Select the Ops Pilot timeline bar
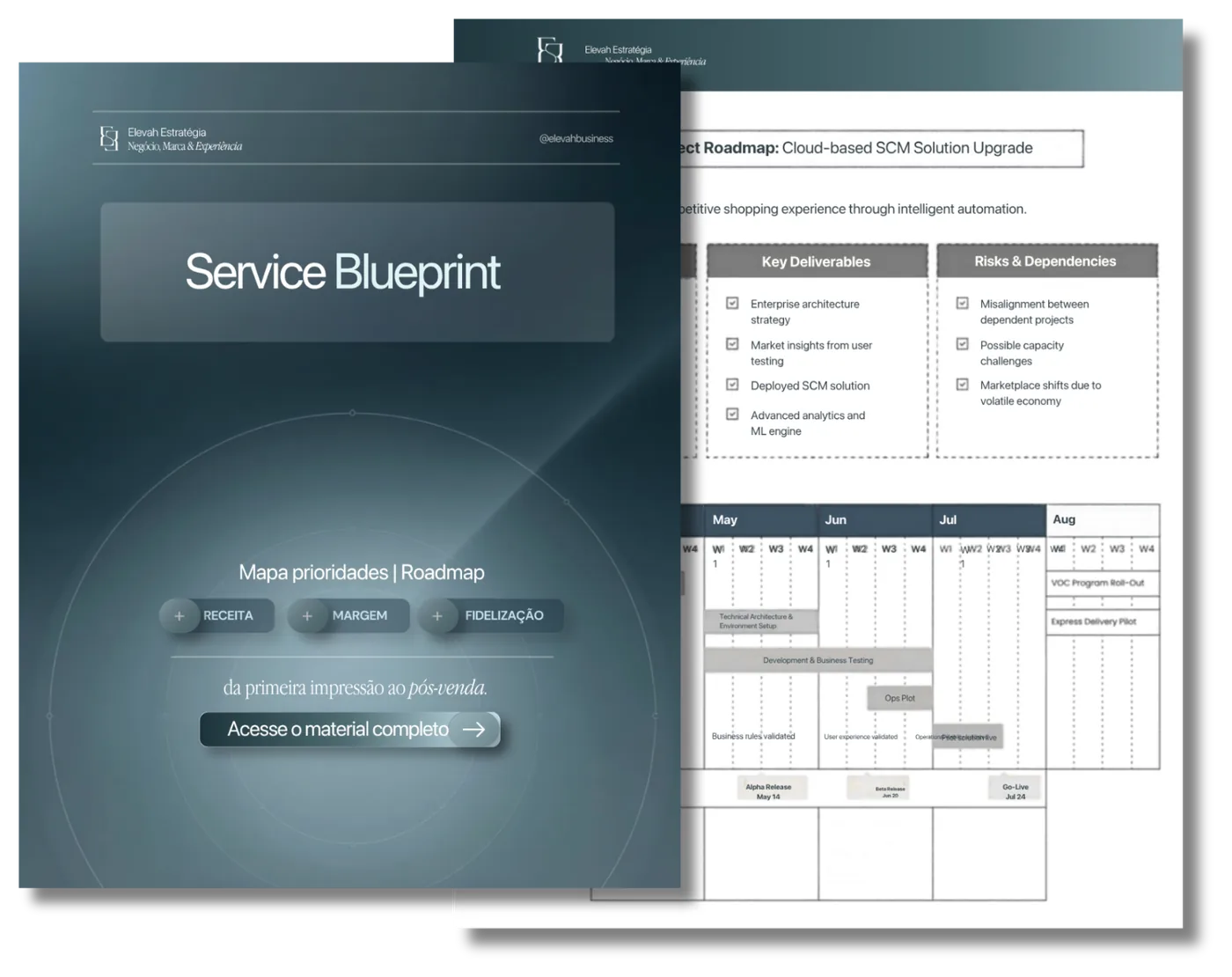1232x977 pixels. [900, 698]
